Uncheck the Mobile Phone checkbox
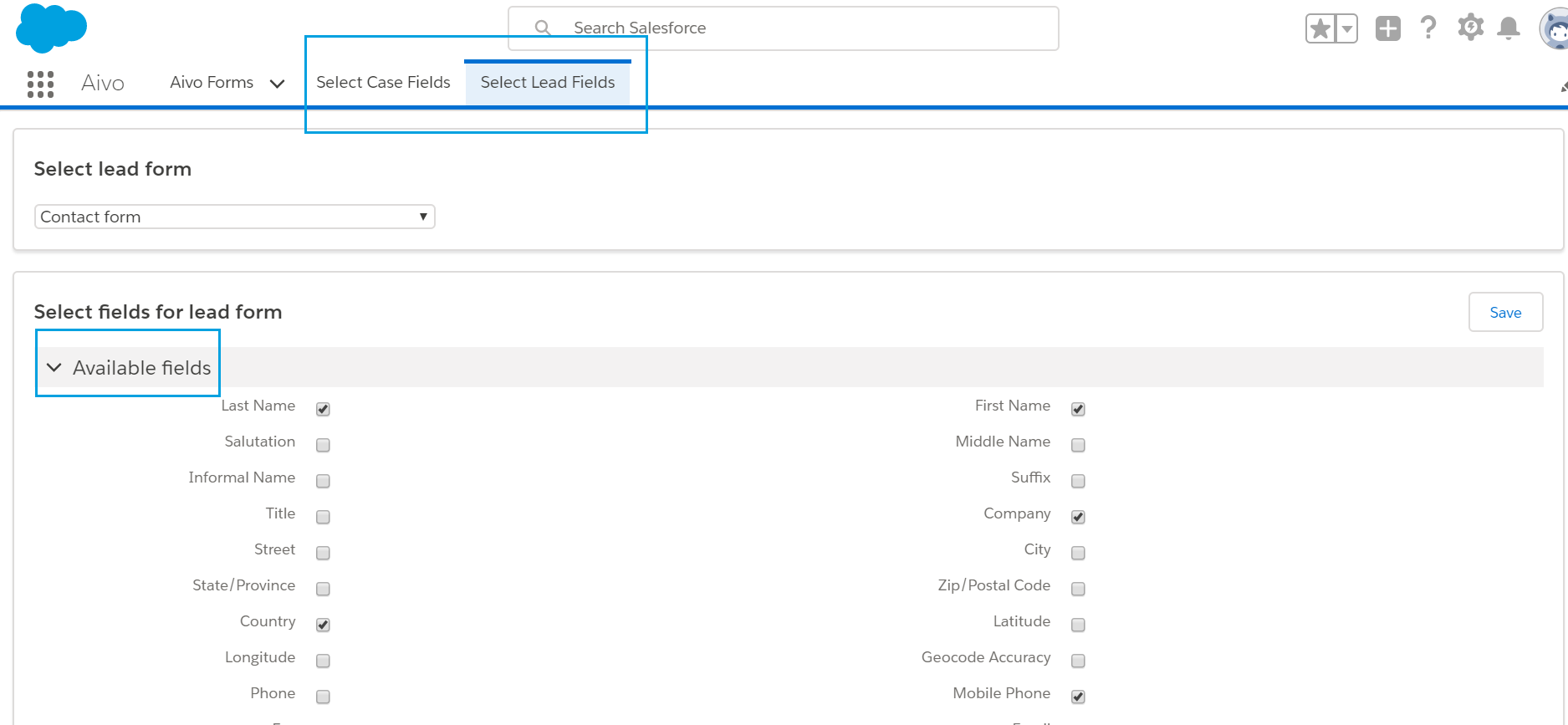Viewport: 1568px width, 725px height. click(1078, 697)
